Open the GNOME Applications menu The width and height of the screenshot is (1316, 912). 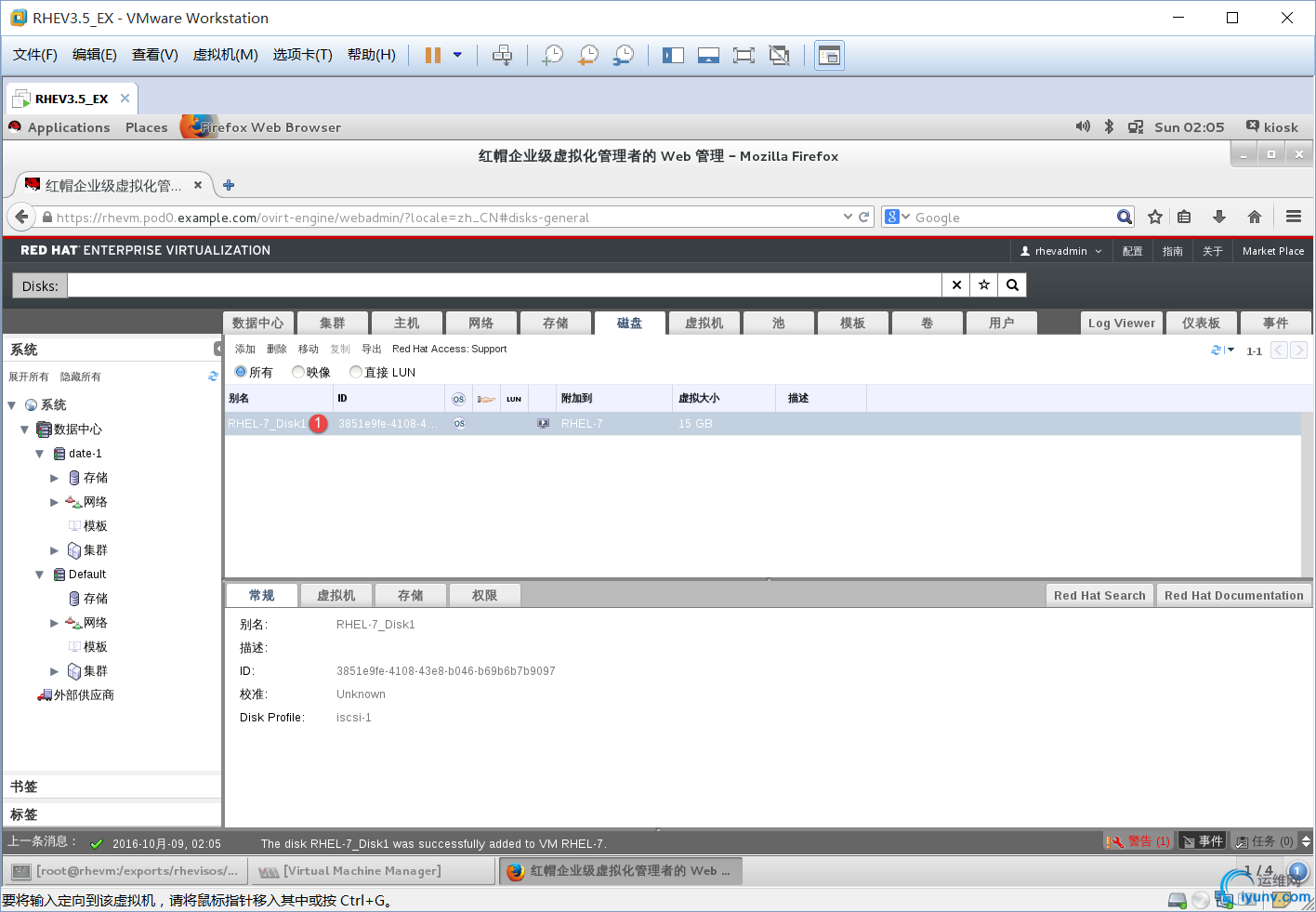pos(69,127)
